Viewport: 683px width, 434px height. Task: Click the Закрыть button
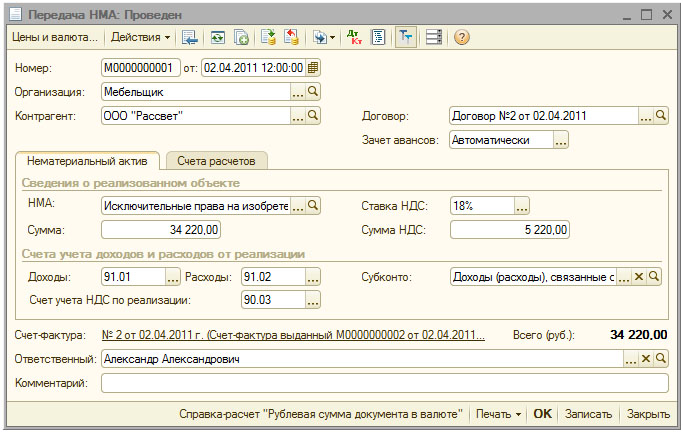click(x=648, y=414)
